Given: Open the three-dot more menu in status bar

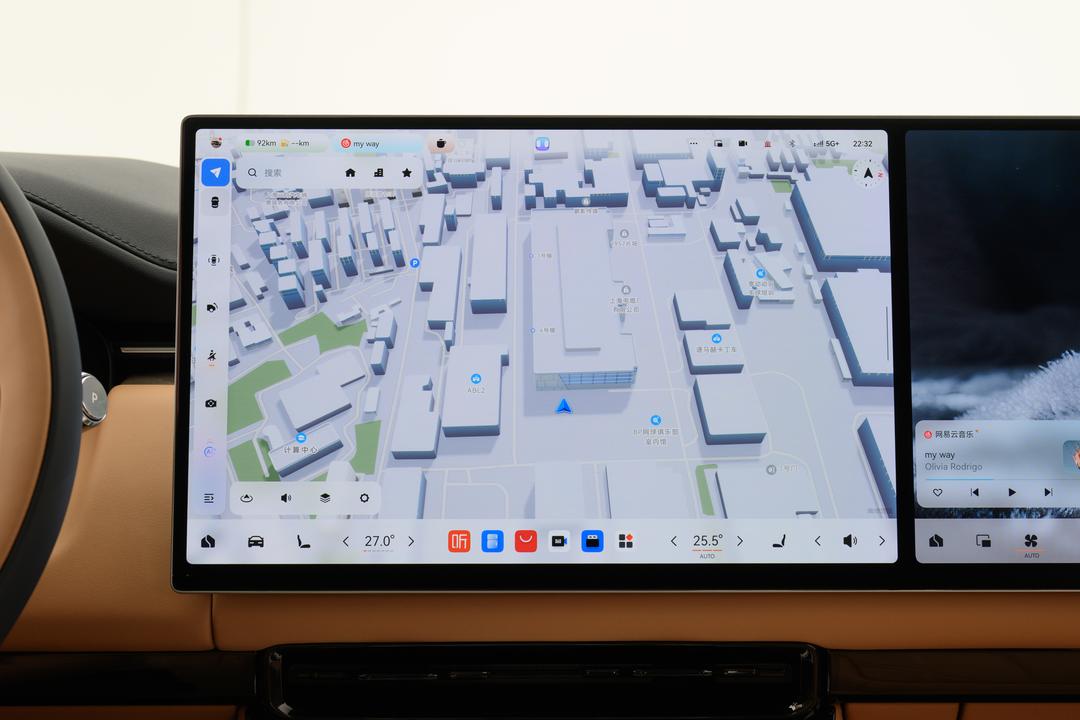Looking at the screenshot, I should click(x=694, y=143).
